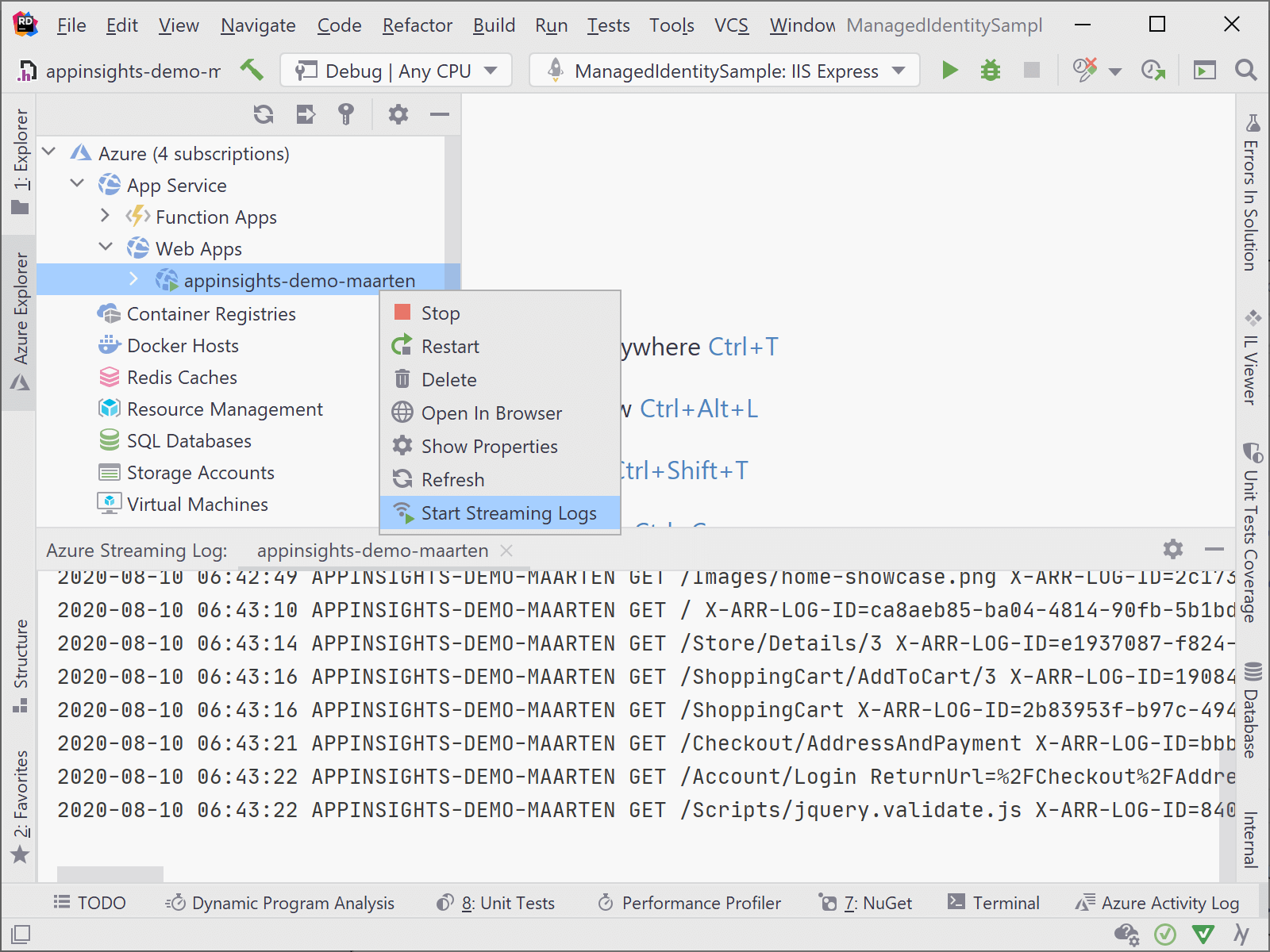The image size is (1270, 952).
Task: Expand the appinsights-demo-maarten node
Action: 133,279
